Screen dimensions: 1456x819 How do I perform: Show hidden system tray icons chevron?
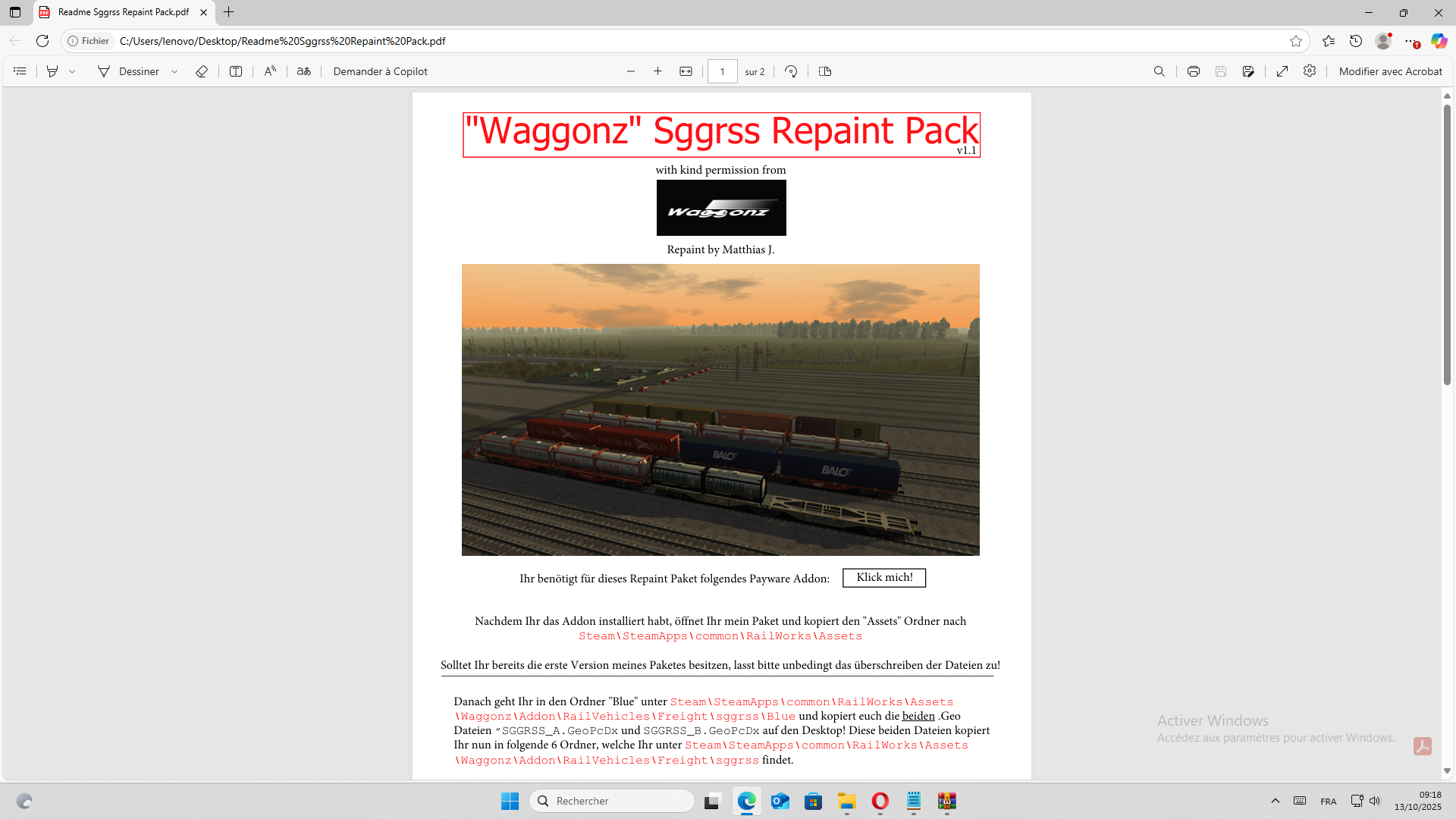pyautogui.click(x=1276, y=801)
